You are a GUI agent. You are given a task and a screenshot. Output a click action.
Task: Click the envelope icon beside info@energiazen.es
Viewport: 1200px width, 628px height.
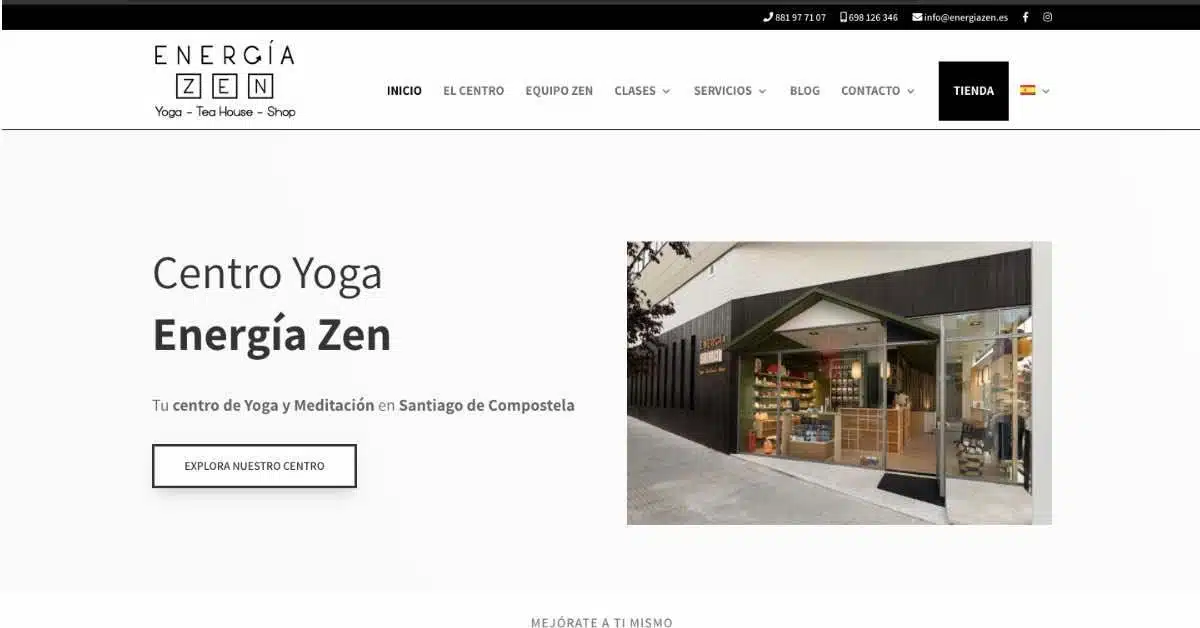917,17
